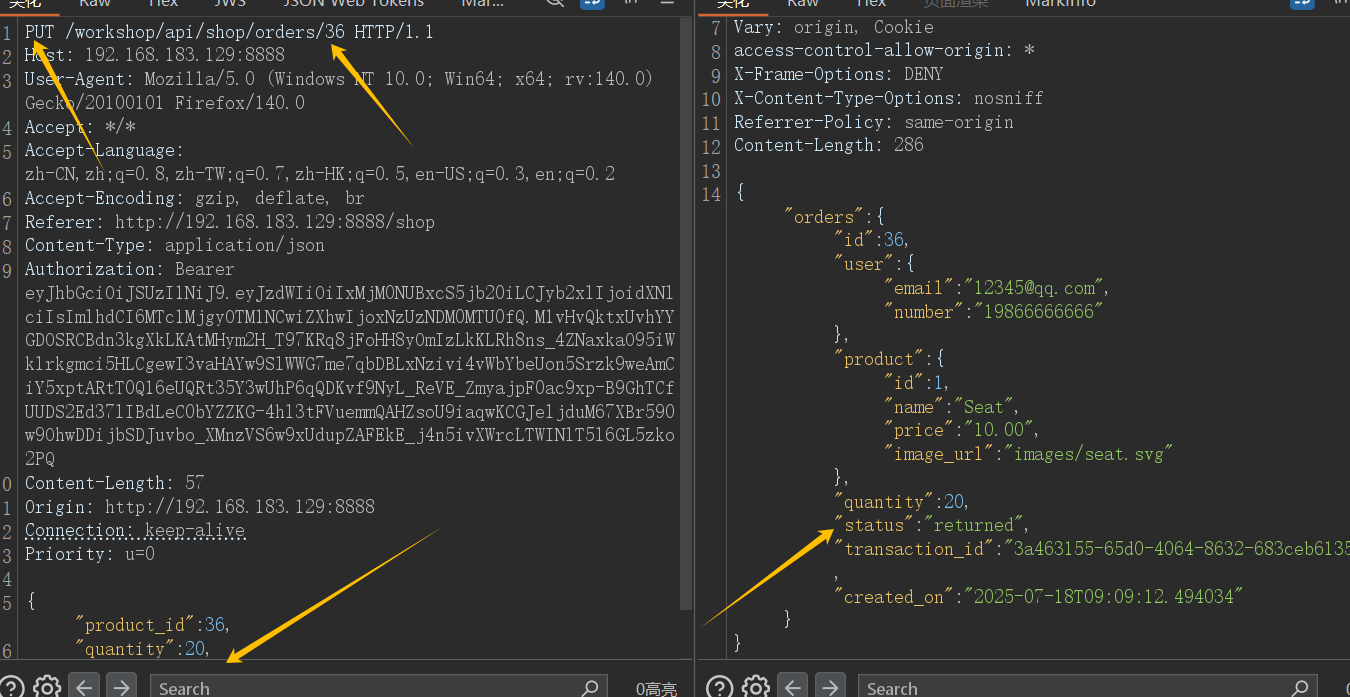Viewport: 1350px width, 697px height.
Task: Click the image_url value images/seat.svg
Action: coord(1089,454)
